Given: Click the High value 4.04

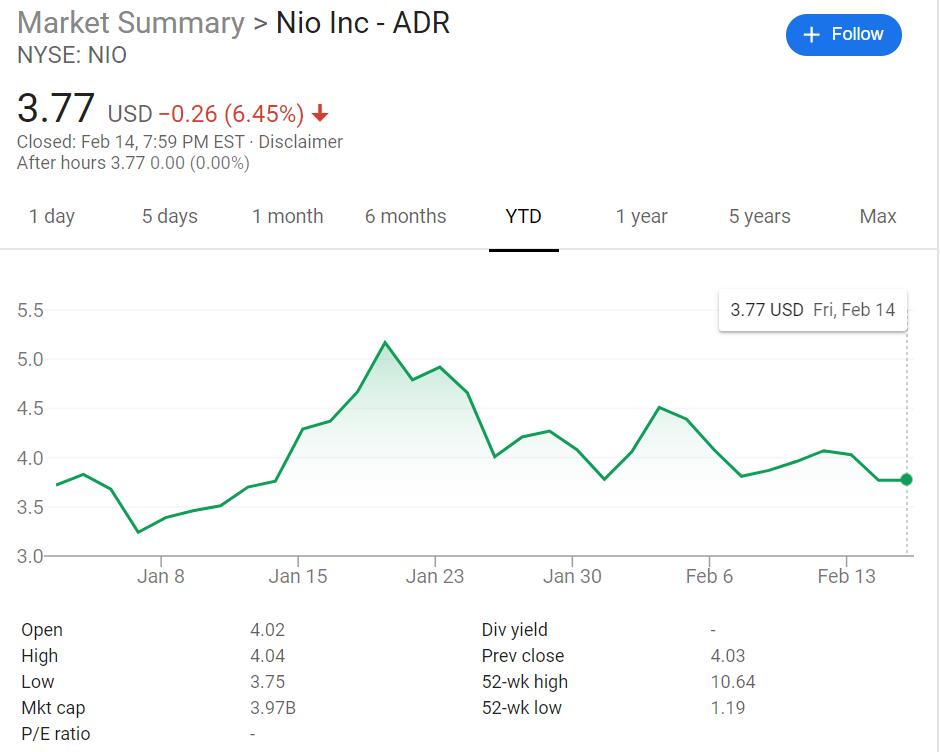Looking at the screenshot, I should (x=267, y=655).
